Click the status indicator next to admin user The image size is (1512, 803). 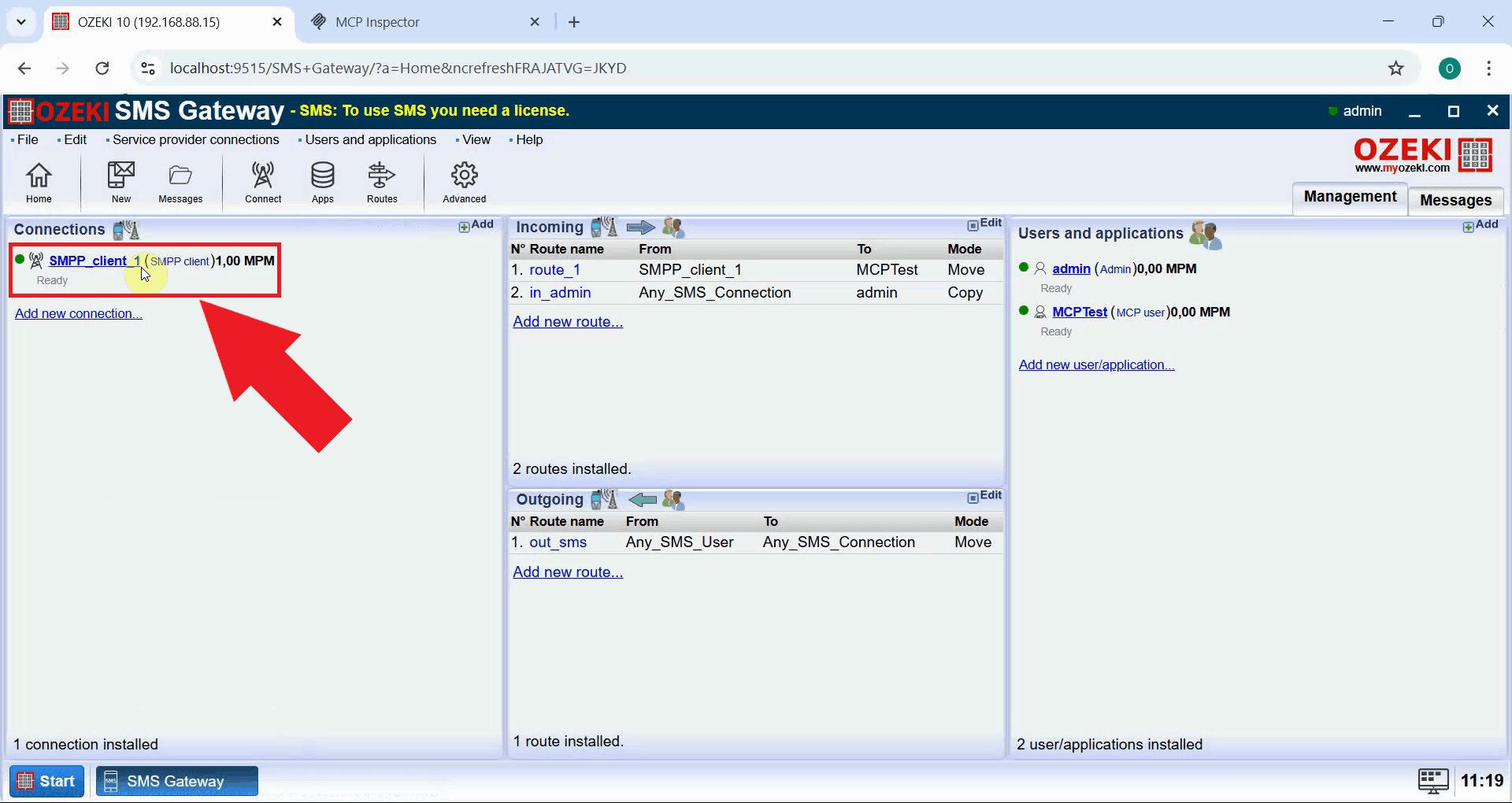[1024, 267]
